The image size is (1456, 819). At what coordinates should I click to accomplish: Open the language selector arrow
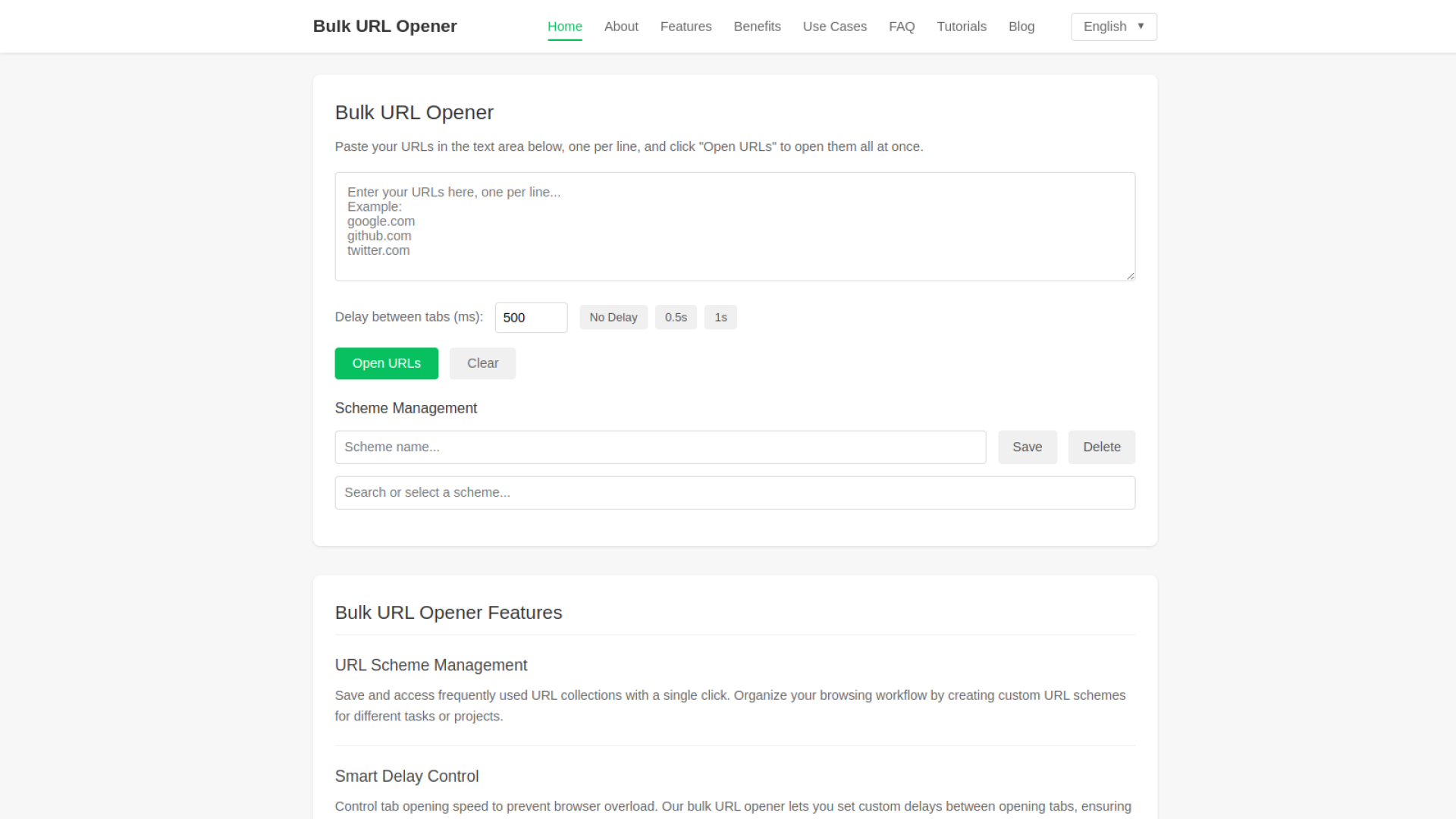[1142, 27]
